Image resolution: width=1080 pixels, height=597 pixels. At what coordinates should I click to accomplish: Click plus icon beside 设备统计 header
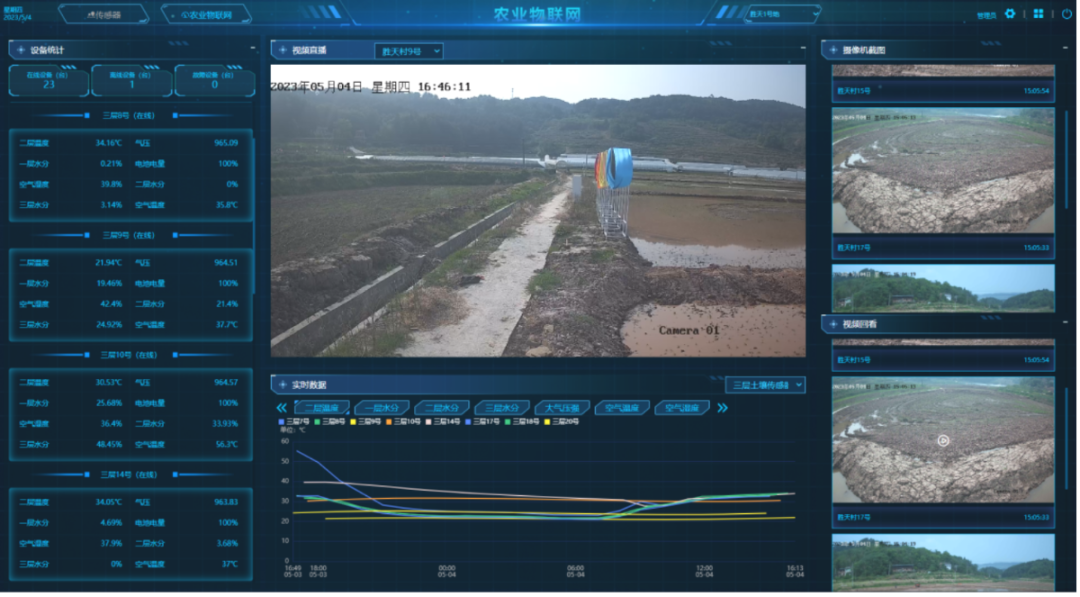[21, 50]
